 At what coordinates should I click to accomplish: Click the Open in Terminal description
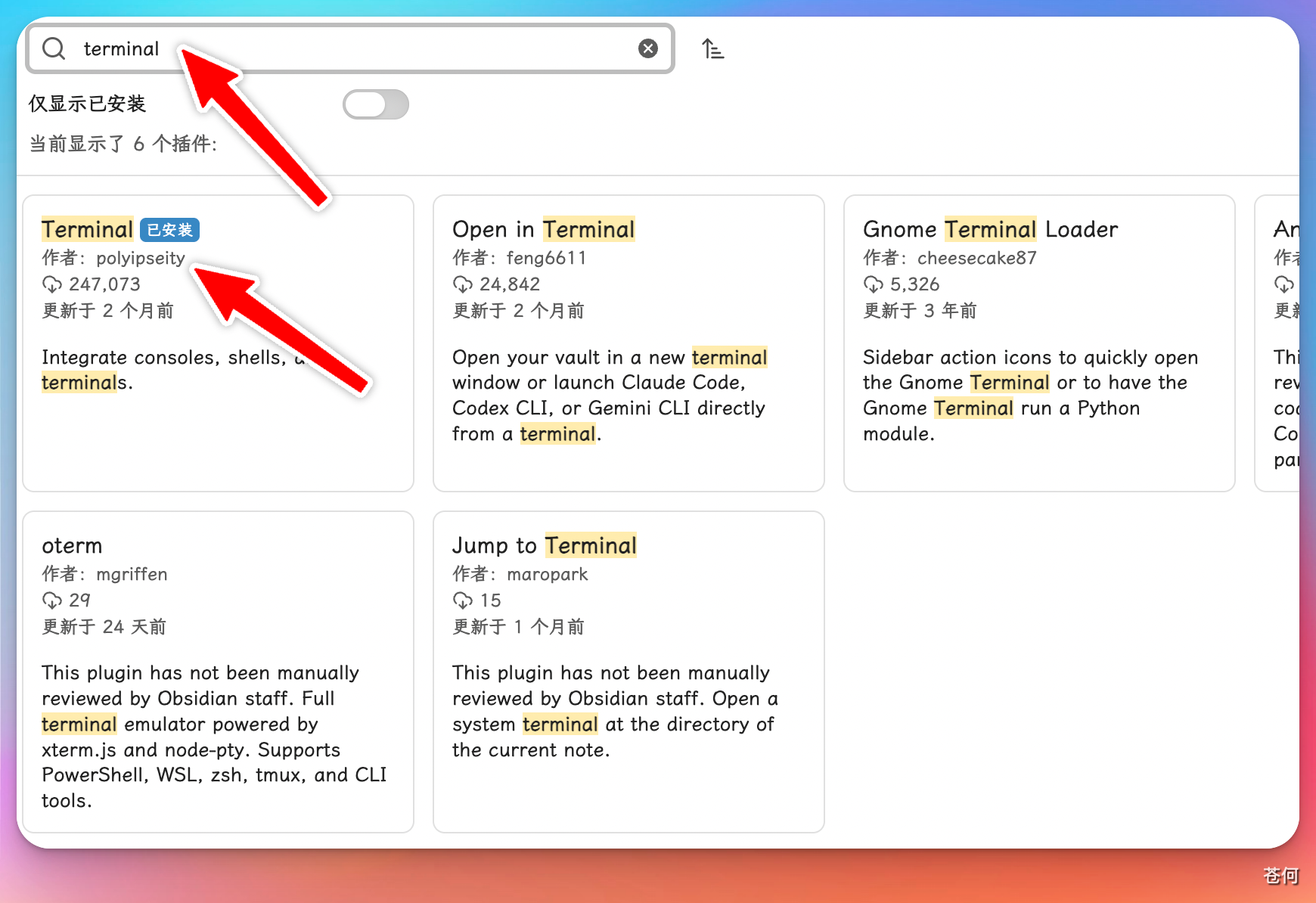pyautogui.click(x=610, y=396)
